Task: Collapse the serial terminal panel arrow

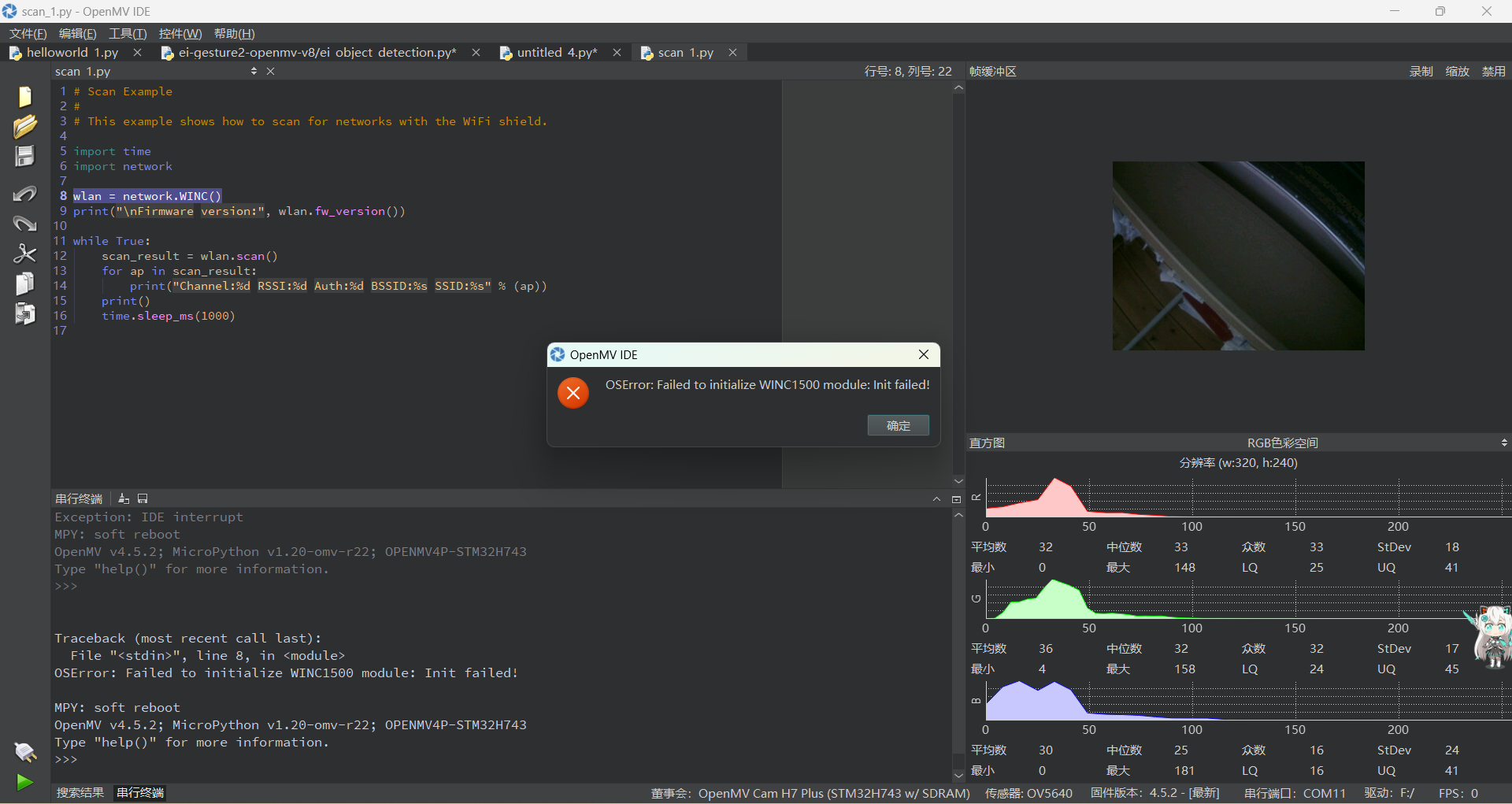Action: 936,499
